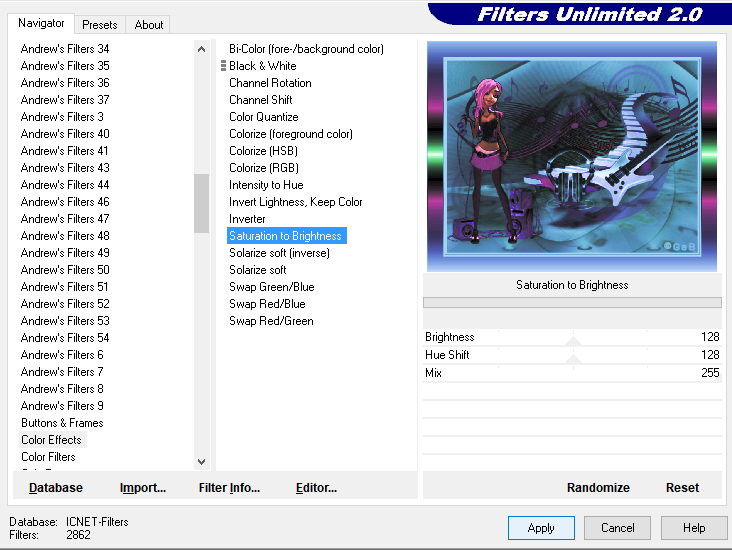Image resolution: width=732 pixels, height=550 pixels.
Task: Select Andrew's Filters 34 category
Action: (65, 49)
